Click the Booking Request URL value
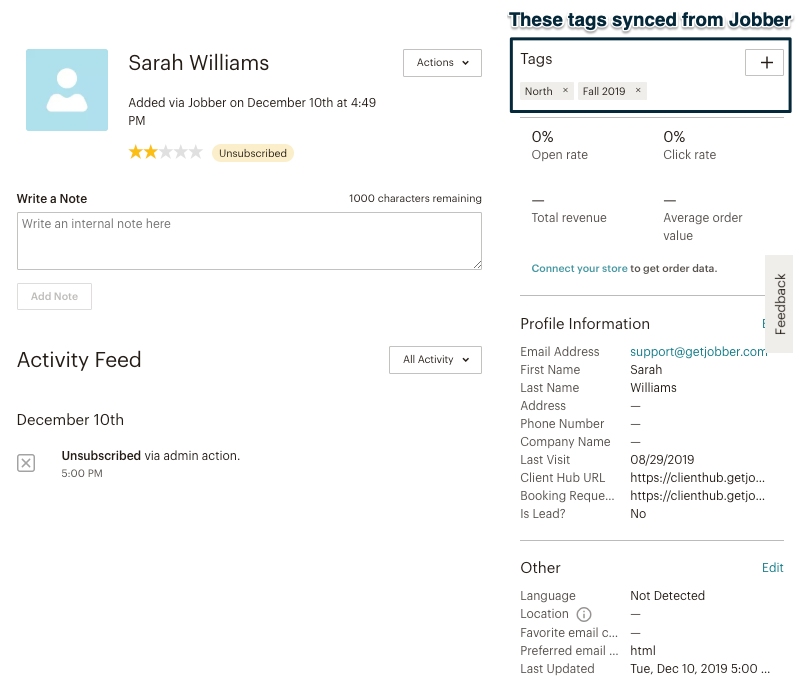The image size is (802, 682). point(698,496)
